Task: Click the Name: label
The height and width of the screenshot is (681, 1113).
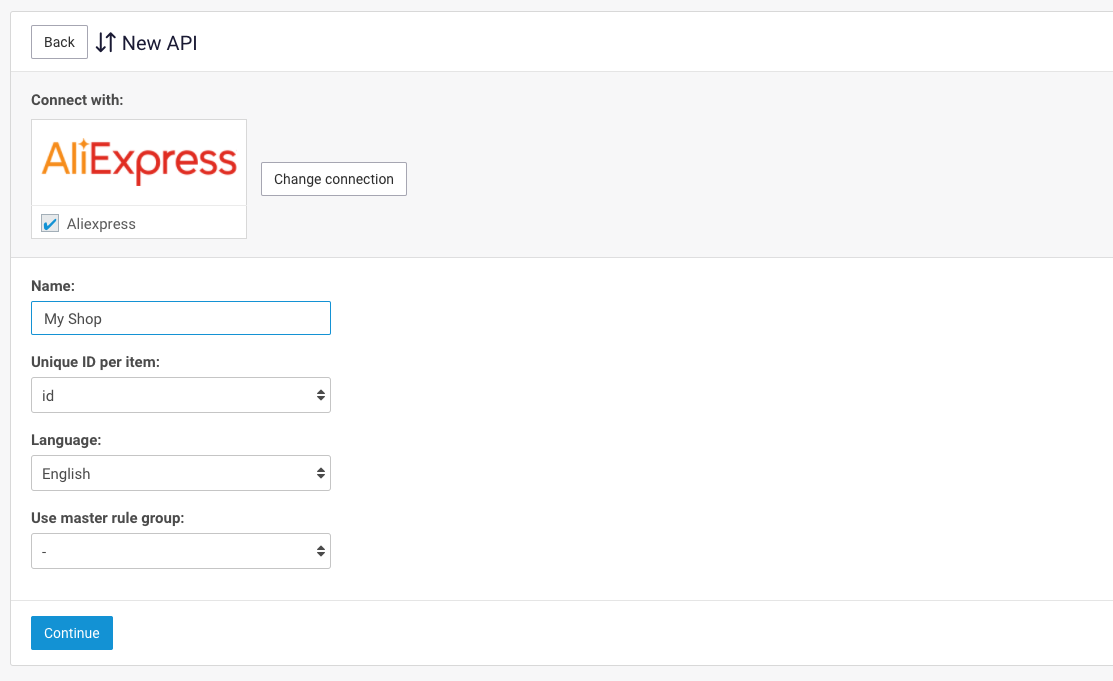Action: click(x=53, y=286)
